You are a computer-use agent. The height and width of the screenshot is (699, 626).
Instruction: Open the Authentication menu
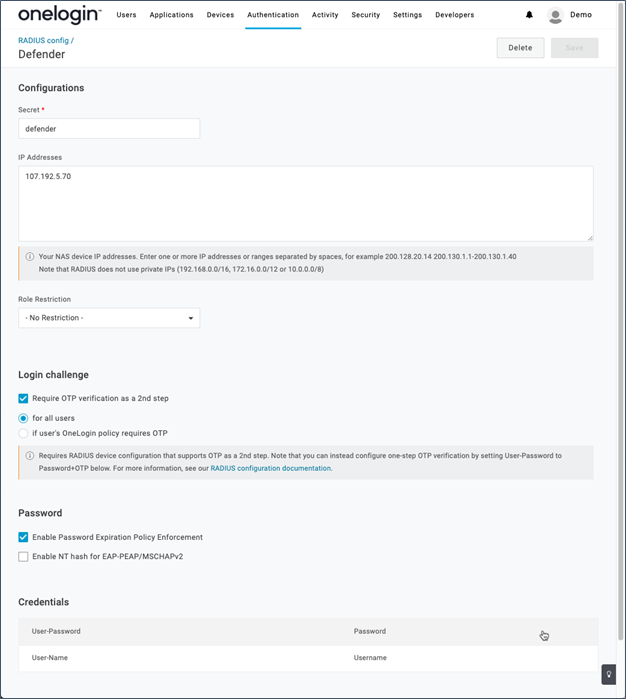273,15
